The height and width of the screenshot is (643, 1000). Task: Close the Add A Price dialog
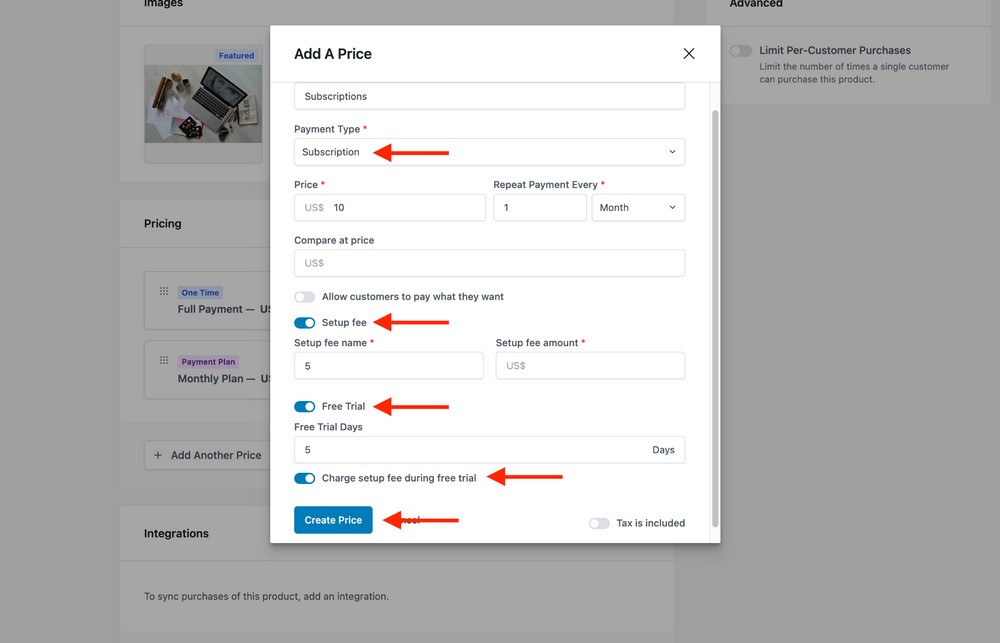click(x=688, y=53)
